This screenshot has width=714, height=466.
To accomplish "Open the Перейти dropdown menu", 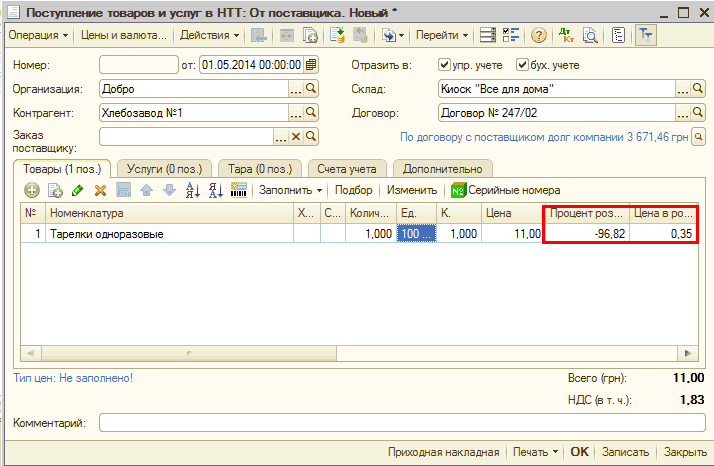I will point(442,35).
